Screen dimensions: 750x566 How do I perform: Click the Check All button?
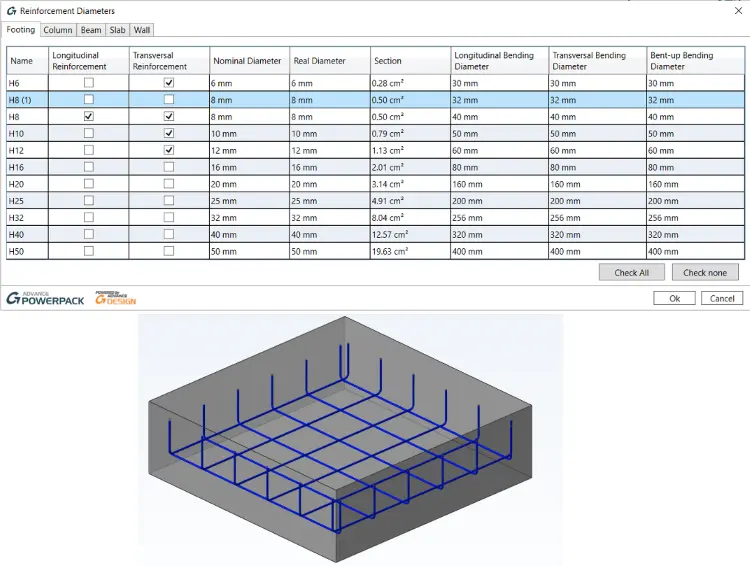[x=631, y=273]
